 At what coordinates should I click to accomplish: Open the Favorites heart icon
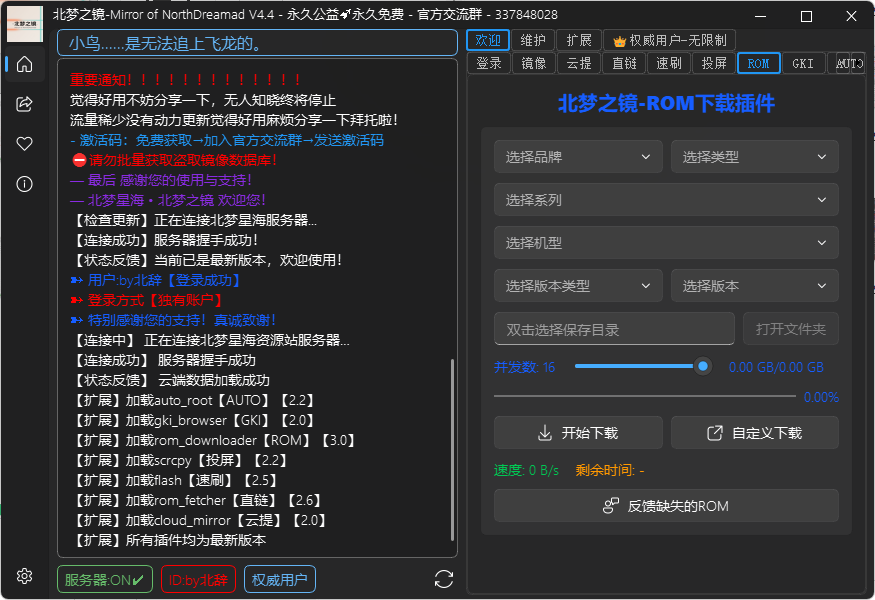[24, 143]
